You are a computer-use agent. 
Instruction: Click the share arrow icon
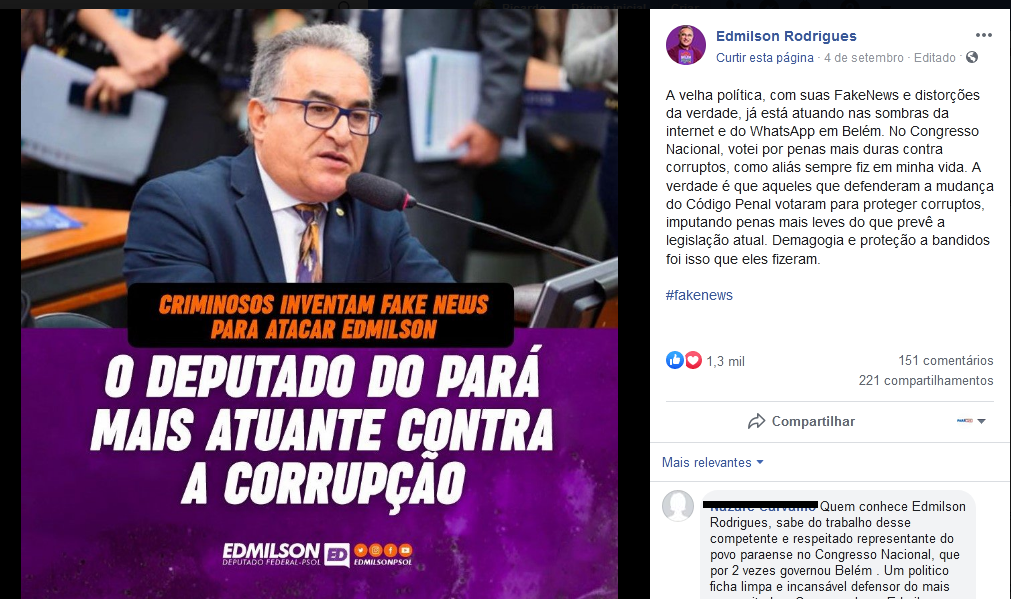pos(756,422)
